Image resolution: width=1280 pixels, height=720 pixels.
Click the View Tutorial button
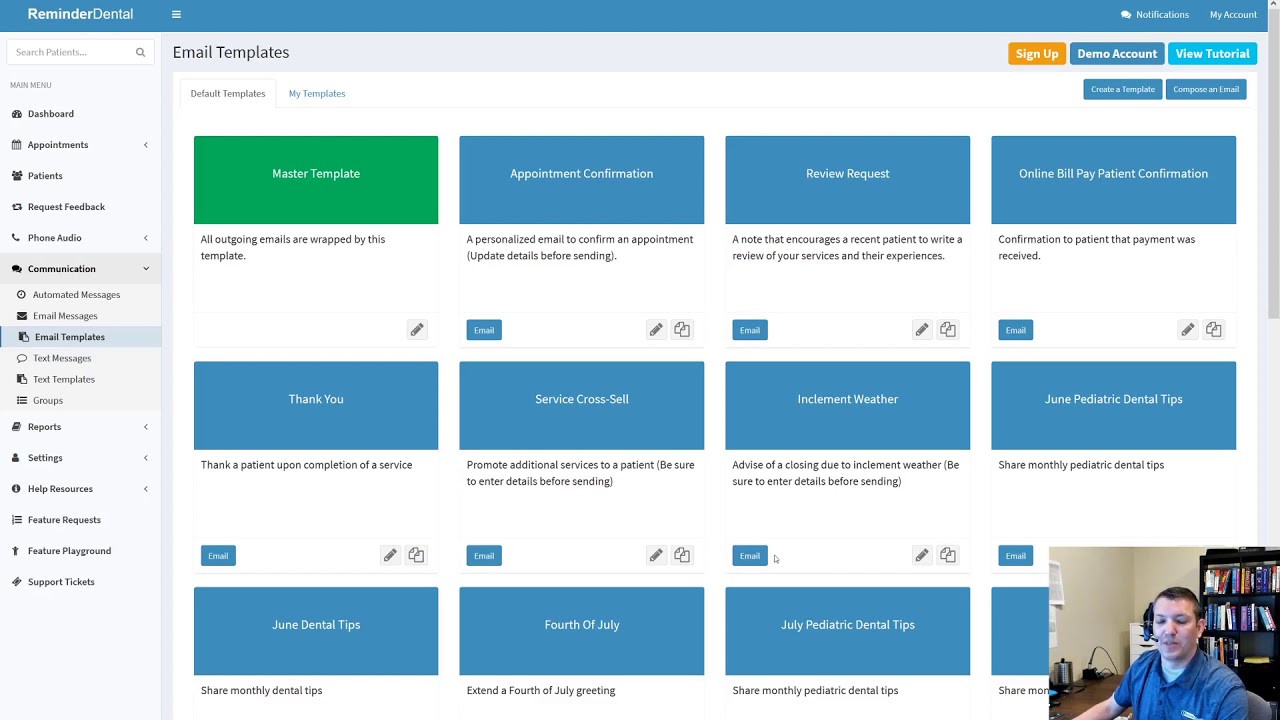[1212, 54]
